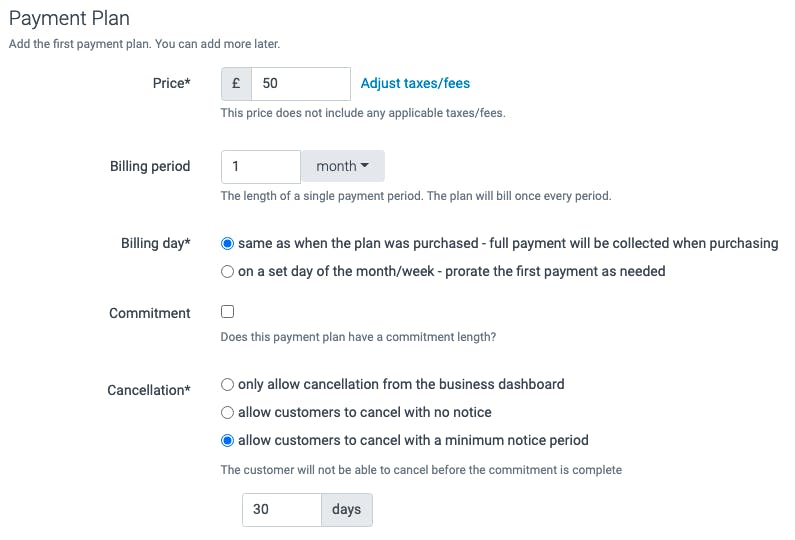Click the Payment Plan heading

[69, 18]
